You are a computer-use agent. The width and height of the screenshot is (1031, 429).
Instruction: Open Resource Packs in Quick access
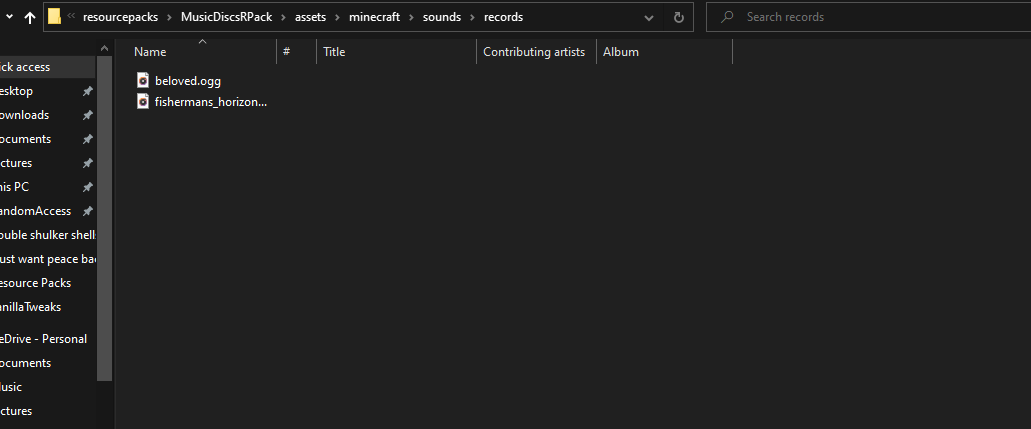(35, 283)
